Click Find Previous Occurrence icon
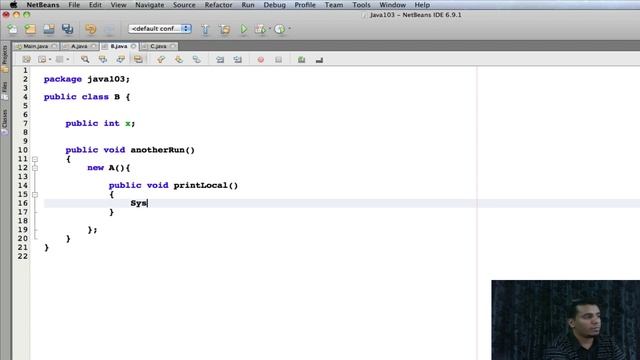Screen dimensions: 640x360 coord(102,60)
